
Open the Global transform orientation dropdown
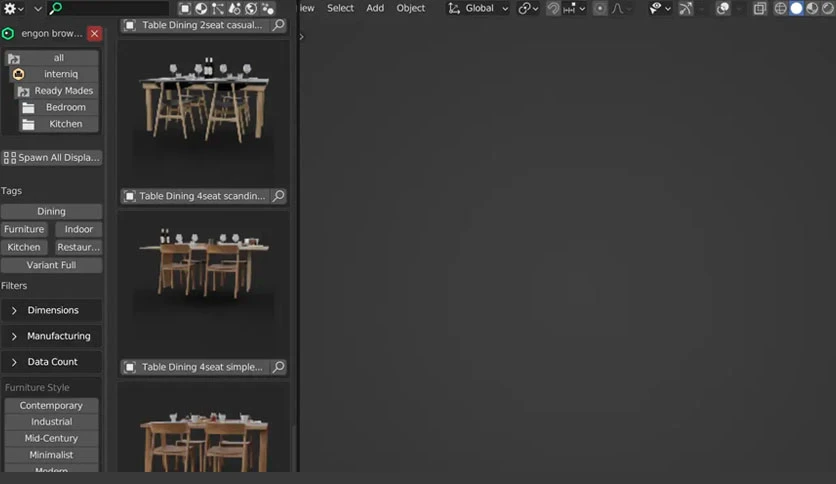tap(478, 9)
